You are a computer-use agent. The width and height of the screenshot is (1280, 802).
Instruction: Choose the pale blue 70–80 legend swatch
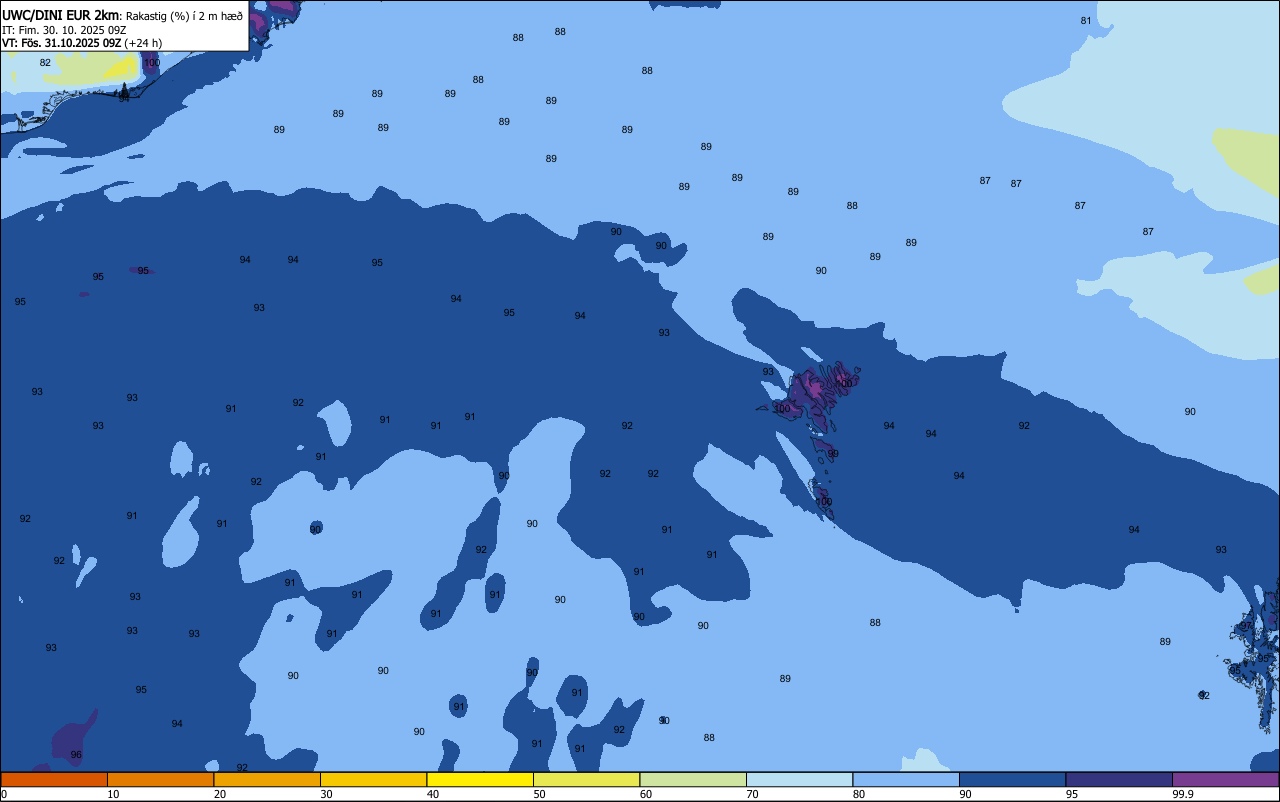[799, 779]
